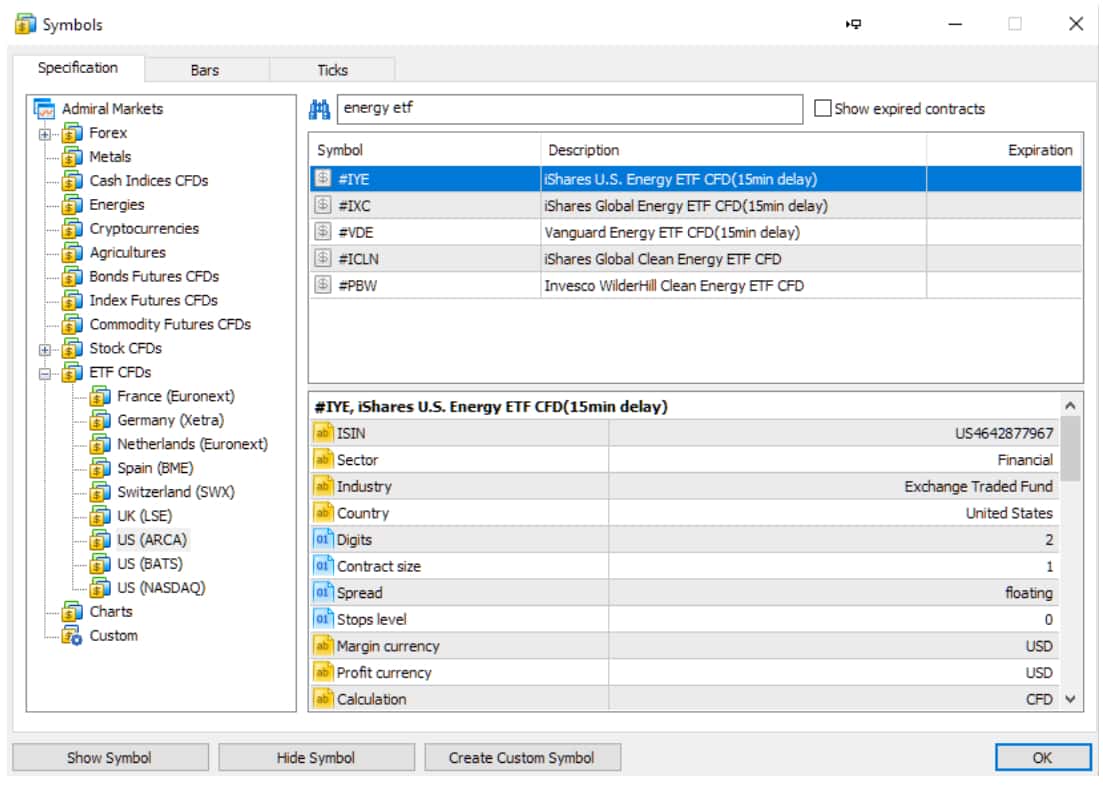This screenshot has height=790, width=1103.
Task: Click the #IXC symbol row icon
Action: click(x=322, y=205)
